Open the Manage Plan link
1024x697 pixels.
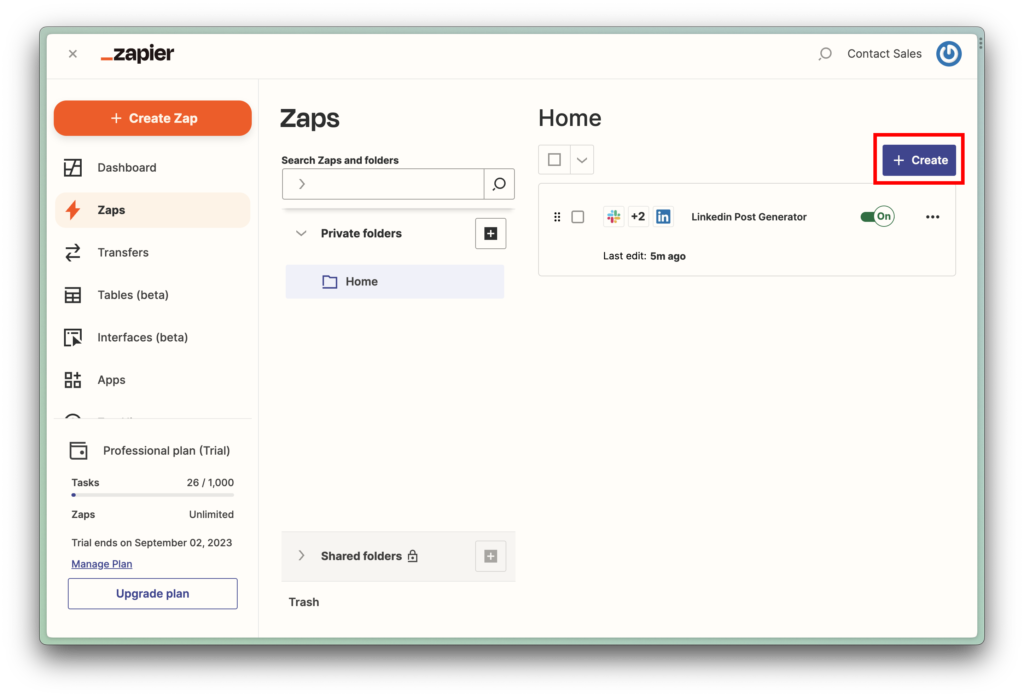click(x=102, y=564)
